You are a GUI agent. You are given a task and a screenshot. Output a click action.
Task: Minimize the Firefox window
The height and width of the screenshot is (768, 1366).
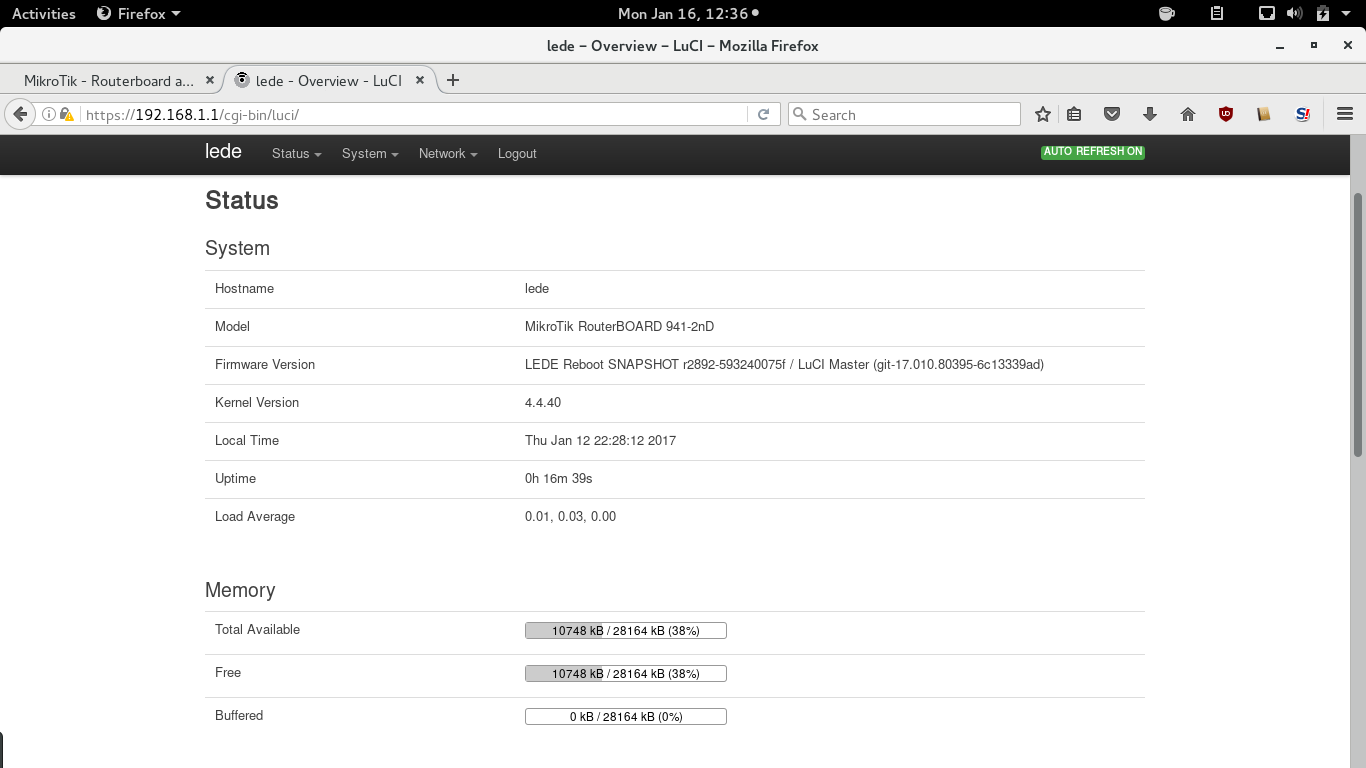pos(1281,46)
